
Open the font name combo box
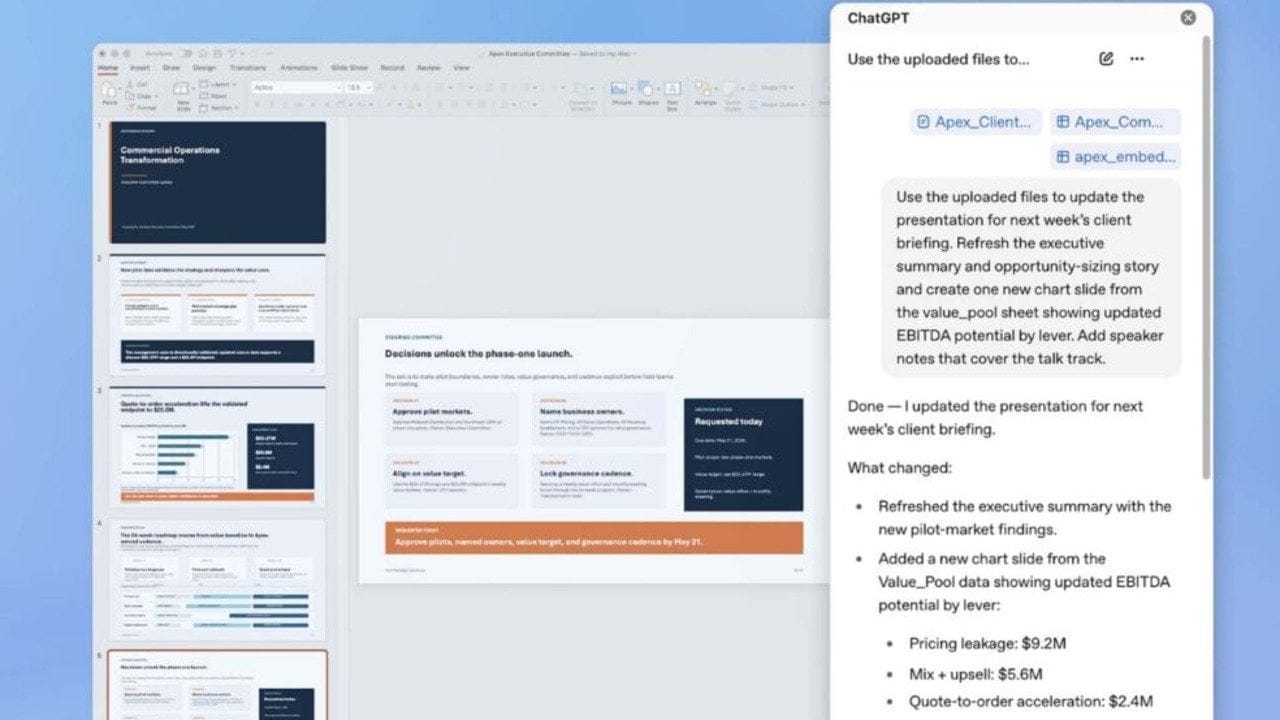(x=296, y=87)
